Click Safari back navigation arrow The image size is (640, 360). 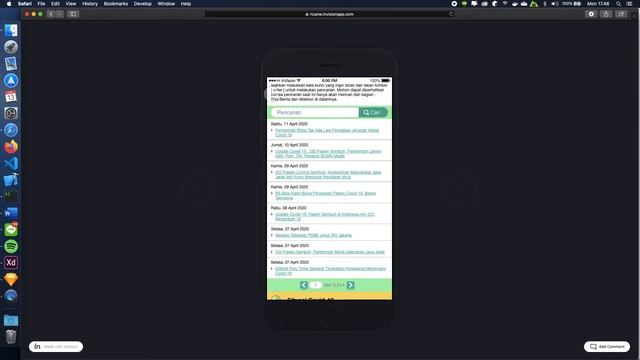[x=51, y=14]
